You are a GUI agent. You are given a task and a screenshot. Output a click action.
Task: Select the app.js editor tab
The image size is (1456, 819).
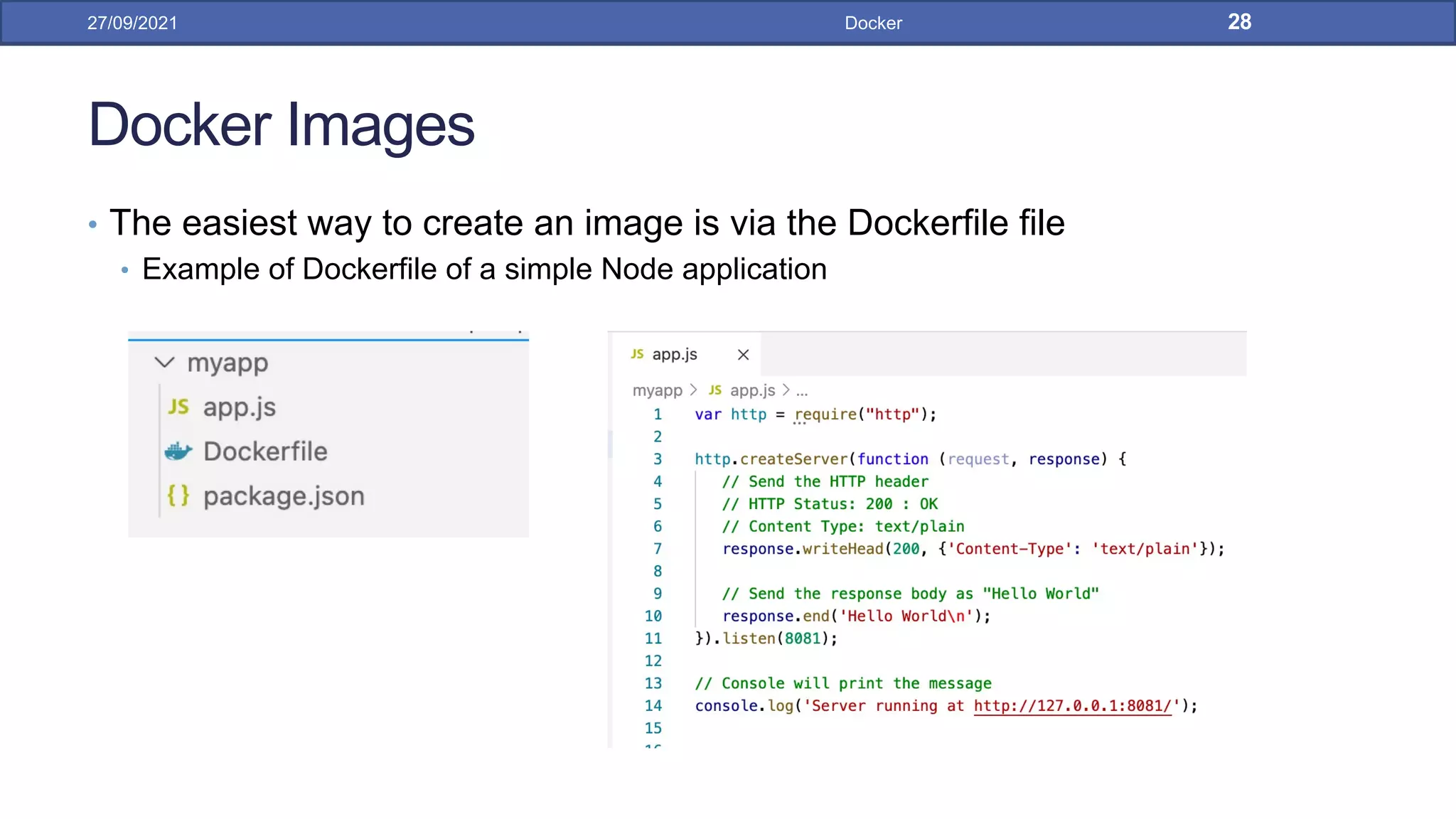(x=675, y=354)
